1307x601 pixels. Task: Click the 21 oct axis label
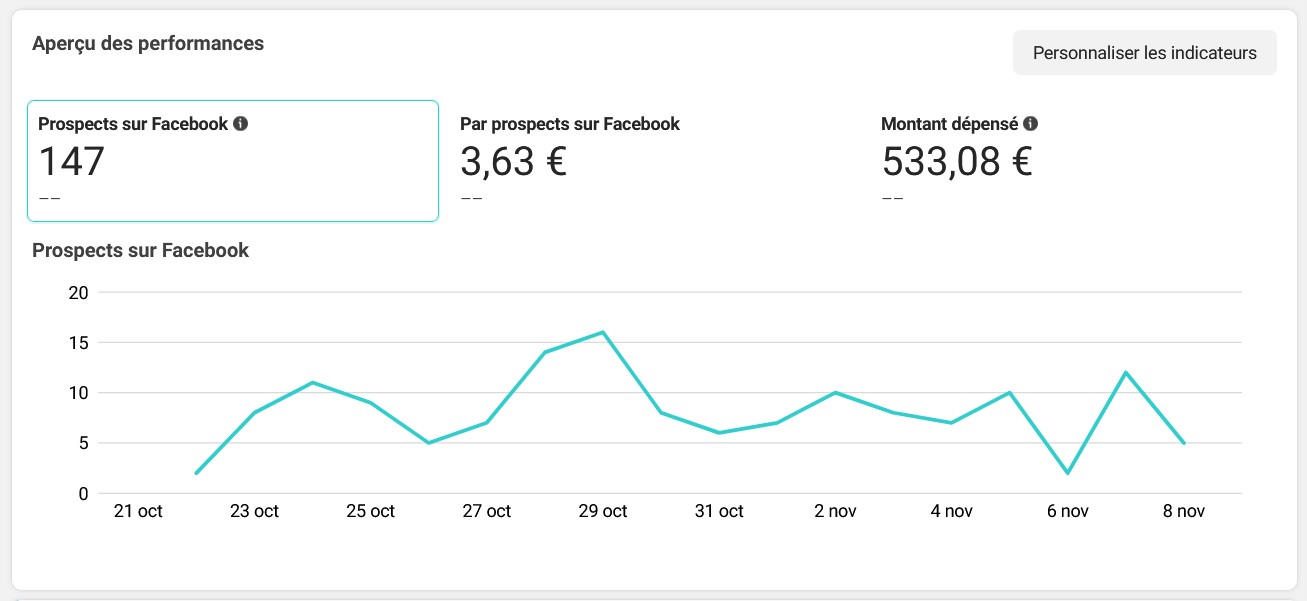139,510
